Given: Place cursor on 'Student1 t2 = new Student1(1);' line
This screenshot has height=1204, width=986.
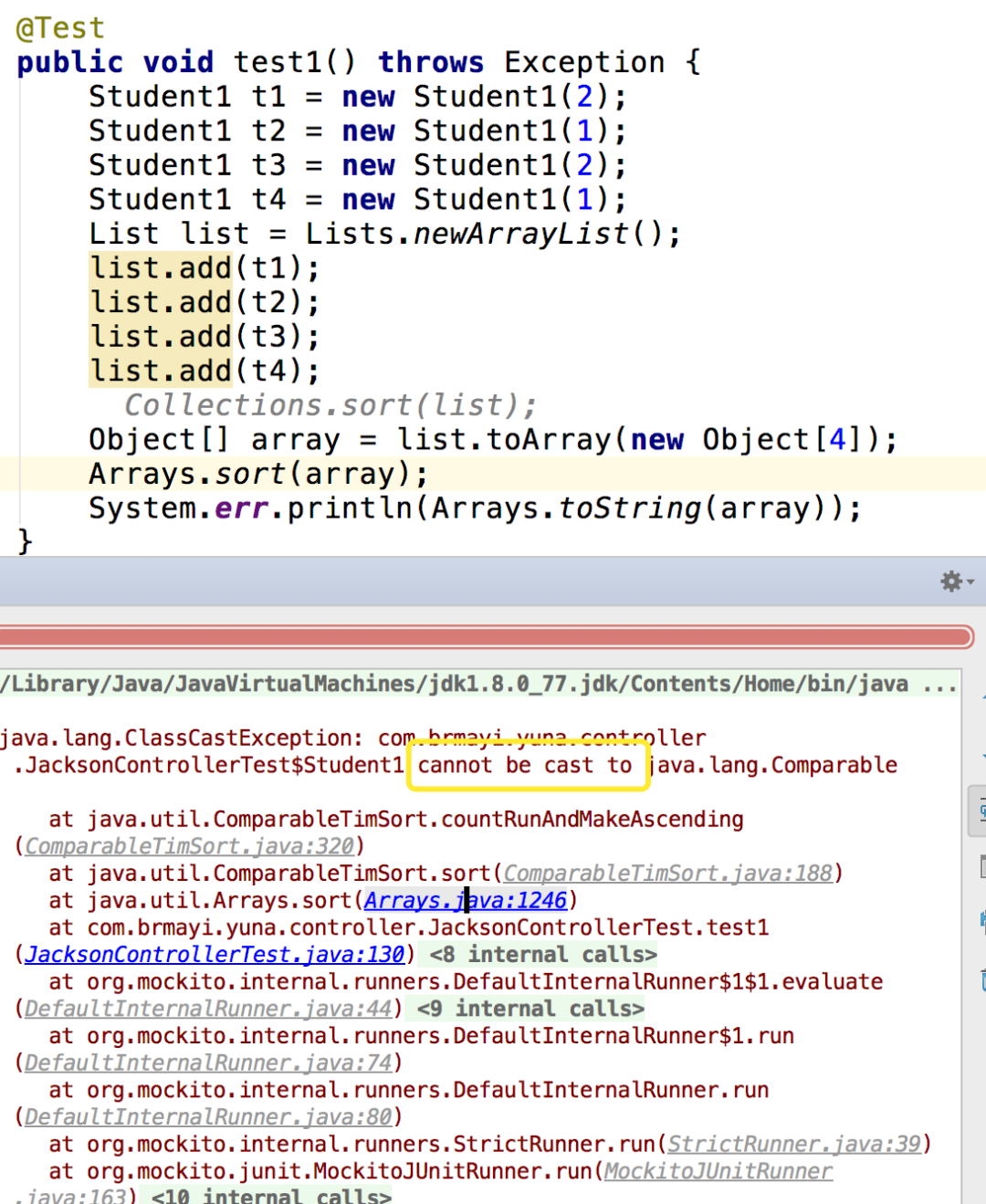Looking at the screenshot, I should [357, 131].
